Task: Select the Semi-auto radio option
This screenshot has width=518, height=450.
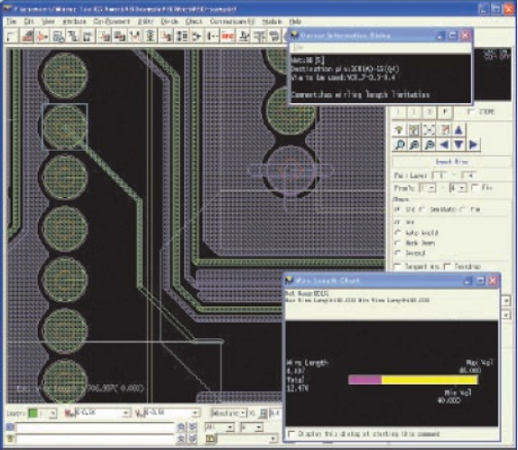Action: [x=422, y=209]
